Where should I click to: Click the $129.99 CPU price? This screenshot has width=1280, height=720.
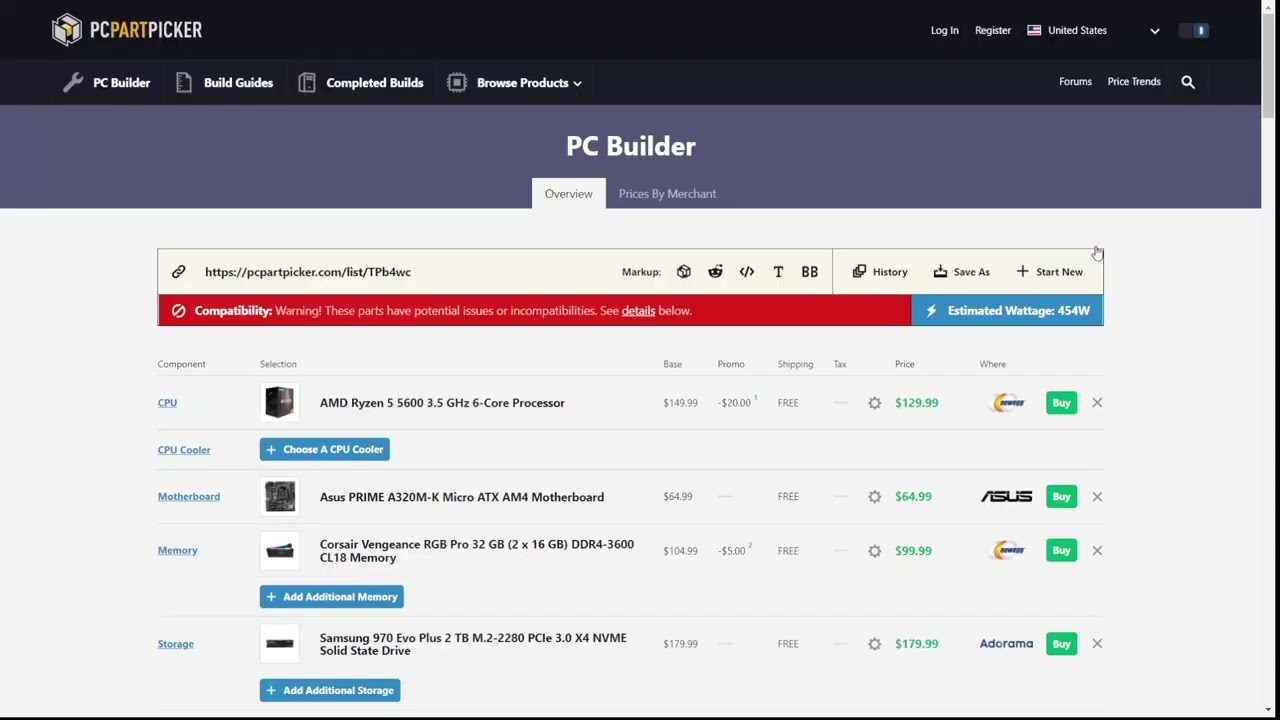pos(916,403)
